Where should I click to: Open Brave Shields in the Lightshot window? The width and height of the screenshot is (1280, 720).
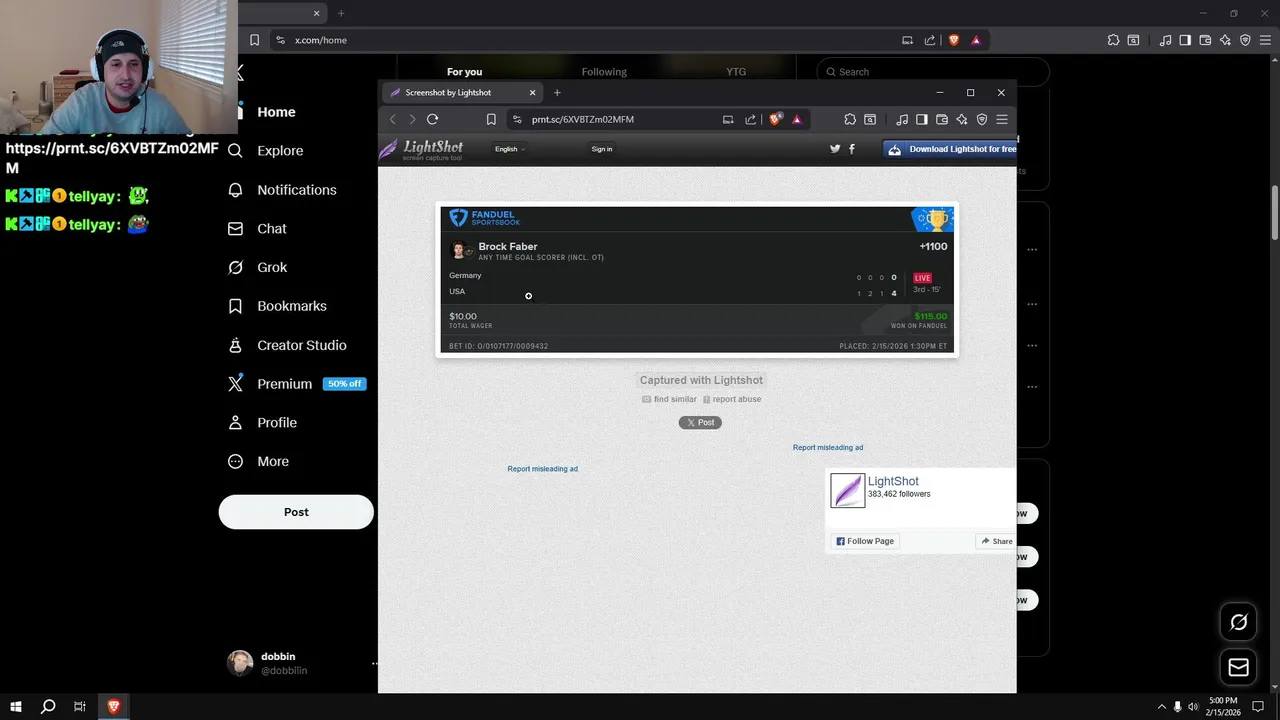[775, 119]
